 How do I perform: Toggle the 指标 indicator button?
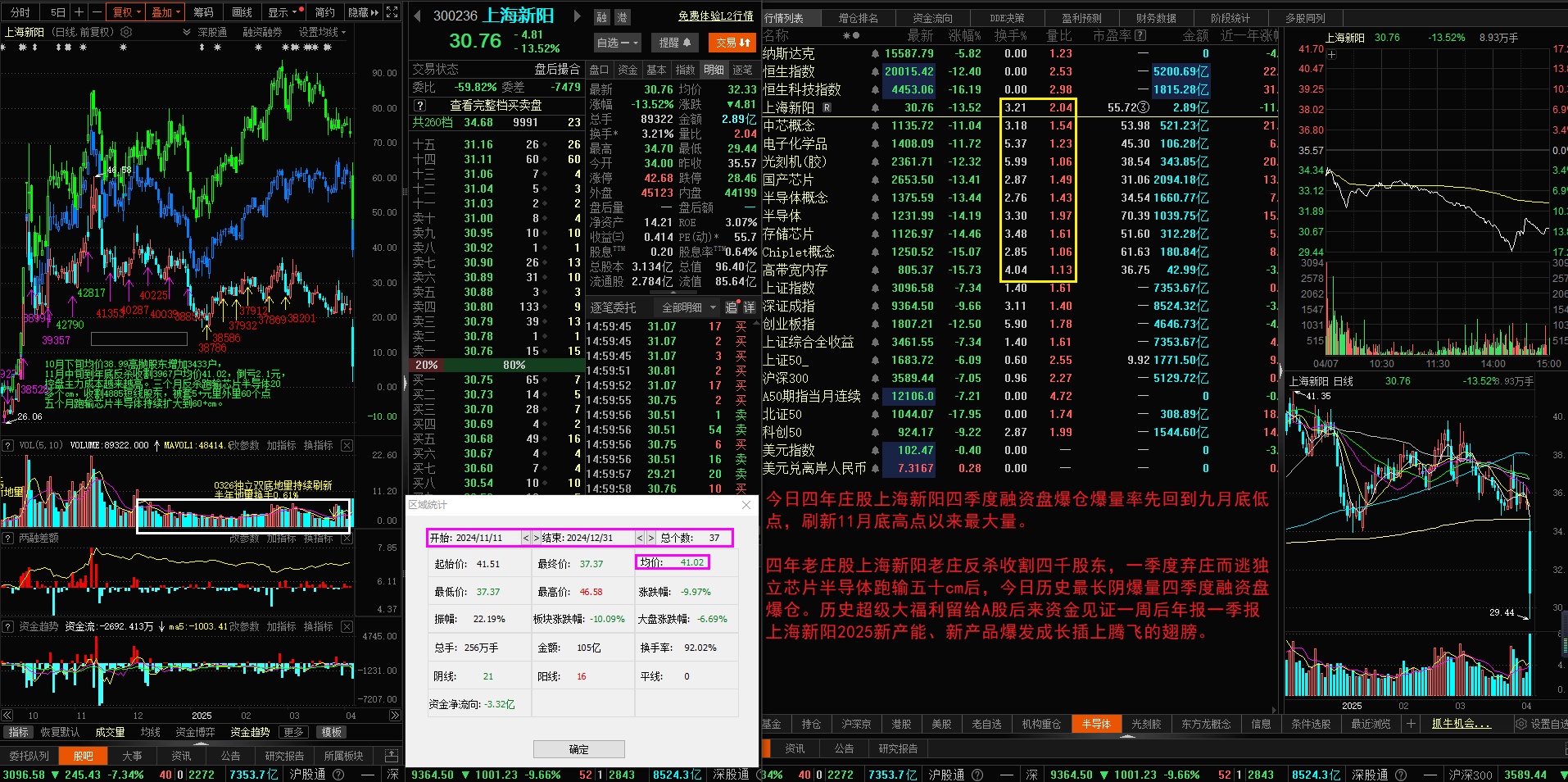[18, 732]
